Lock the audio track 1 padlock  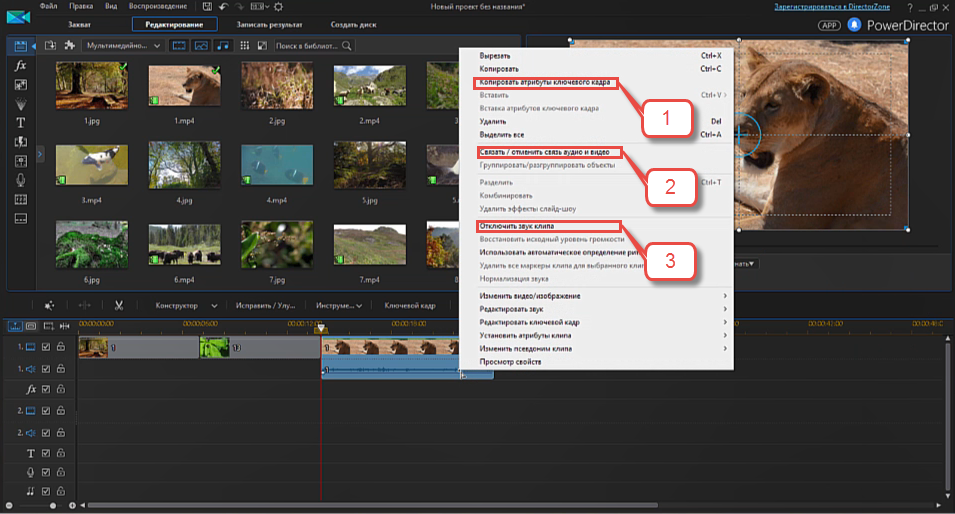pyautogui.click(x=60, y=368)
